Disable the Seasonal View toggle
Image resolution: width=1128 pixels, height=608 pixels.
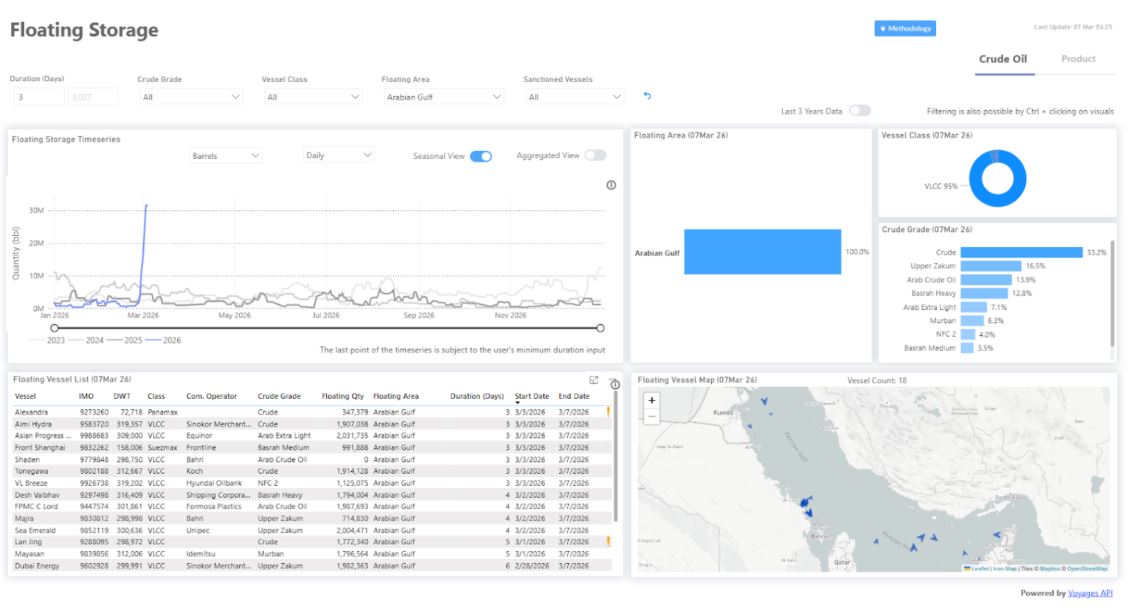tap(480, 156)
